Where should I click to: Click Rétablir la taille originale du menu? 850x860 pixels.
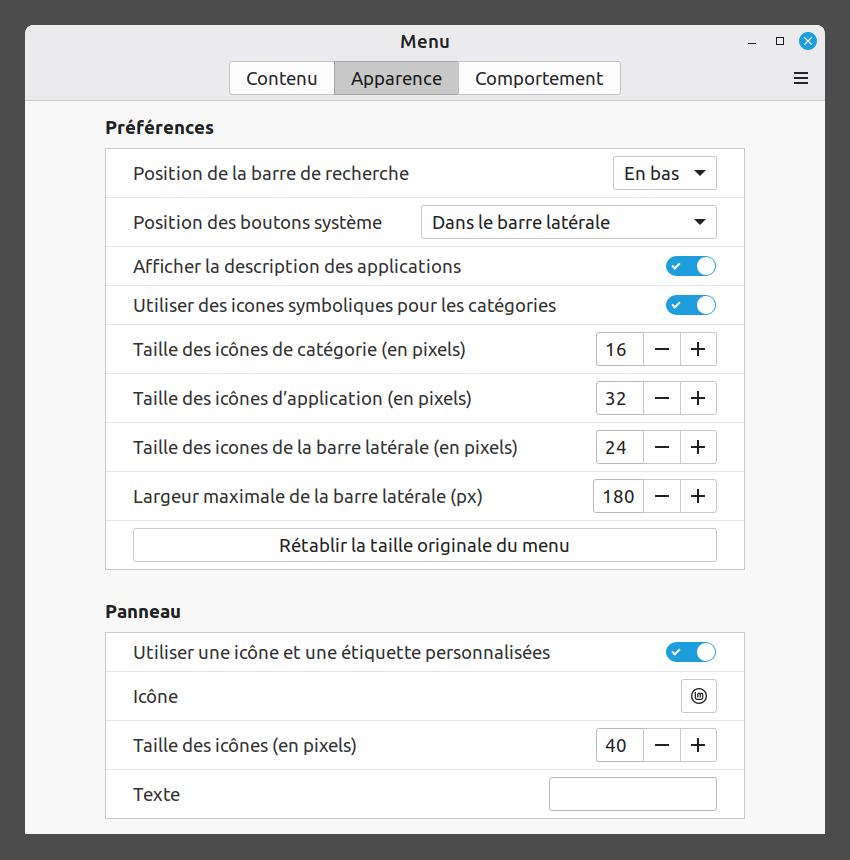tap(424, 545)
